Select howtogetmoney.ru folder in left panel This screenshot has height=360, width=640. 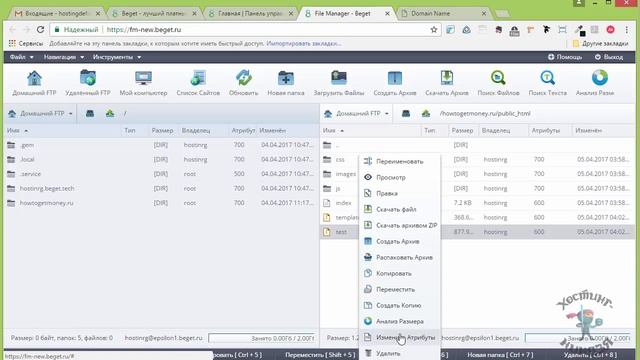(x=161, y=203)
